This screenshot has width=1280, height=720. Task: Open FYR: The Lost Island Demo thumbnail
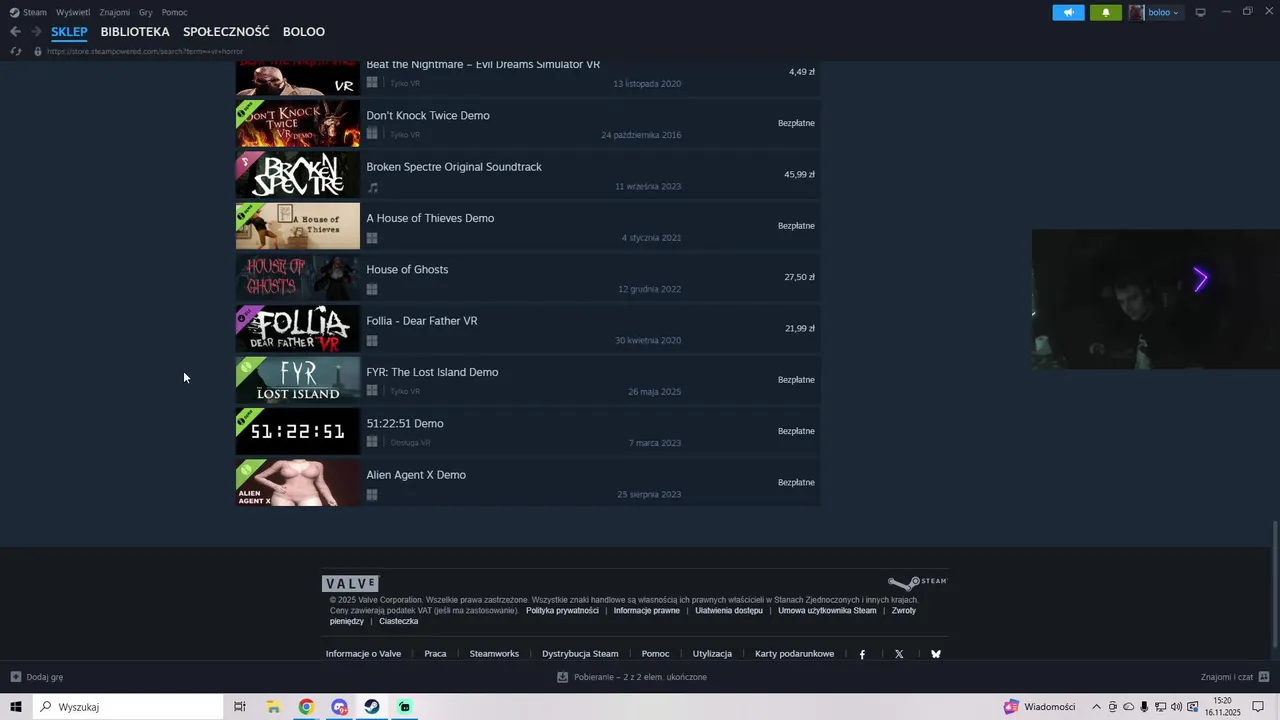(x=297, y=380)
